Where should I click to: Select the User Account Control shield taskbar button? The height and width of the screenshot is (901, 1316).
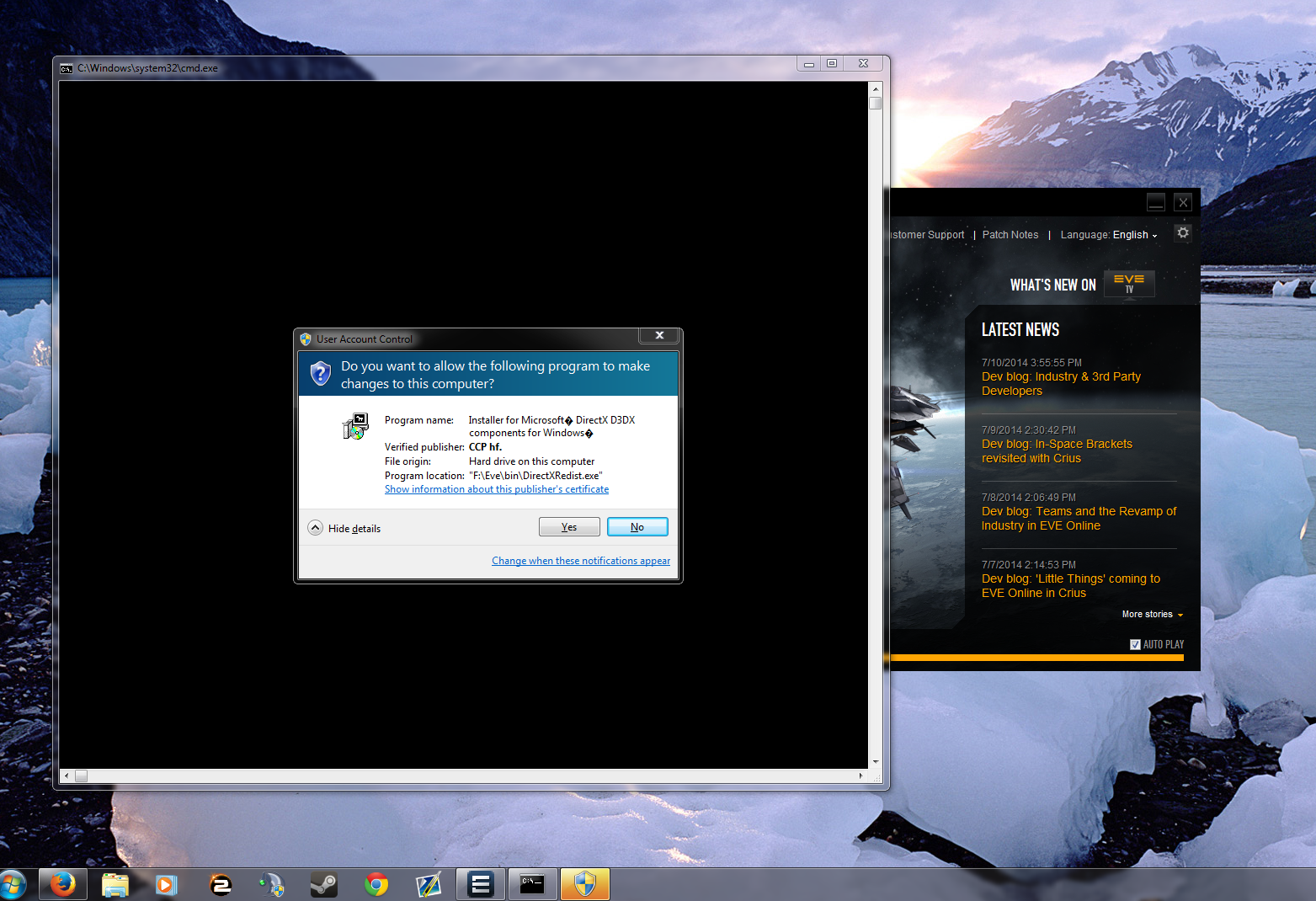[x=584, y=885]
